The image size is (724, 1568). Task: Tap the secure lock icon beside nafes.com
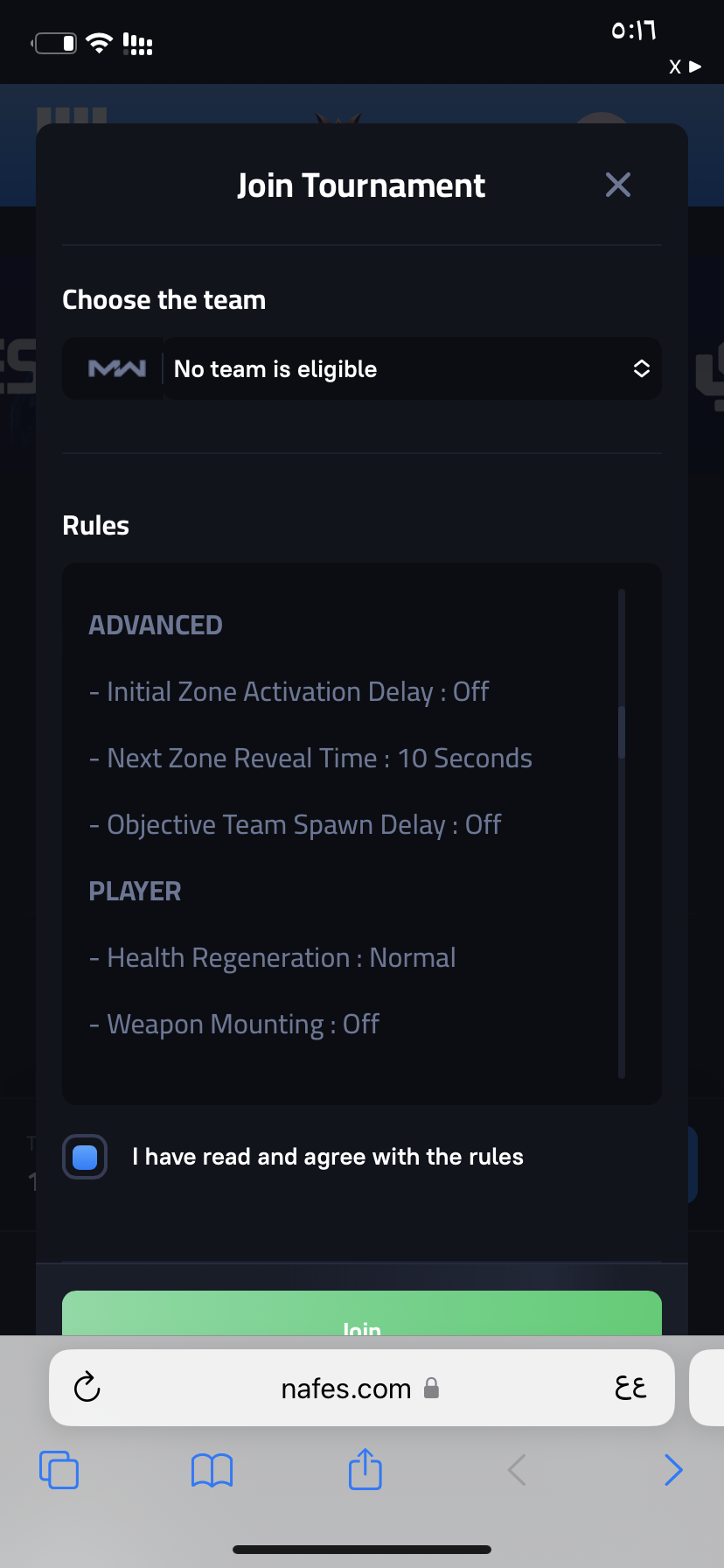pyautogui.click(x=431, y=1388)
